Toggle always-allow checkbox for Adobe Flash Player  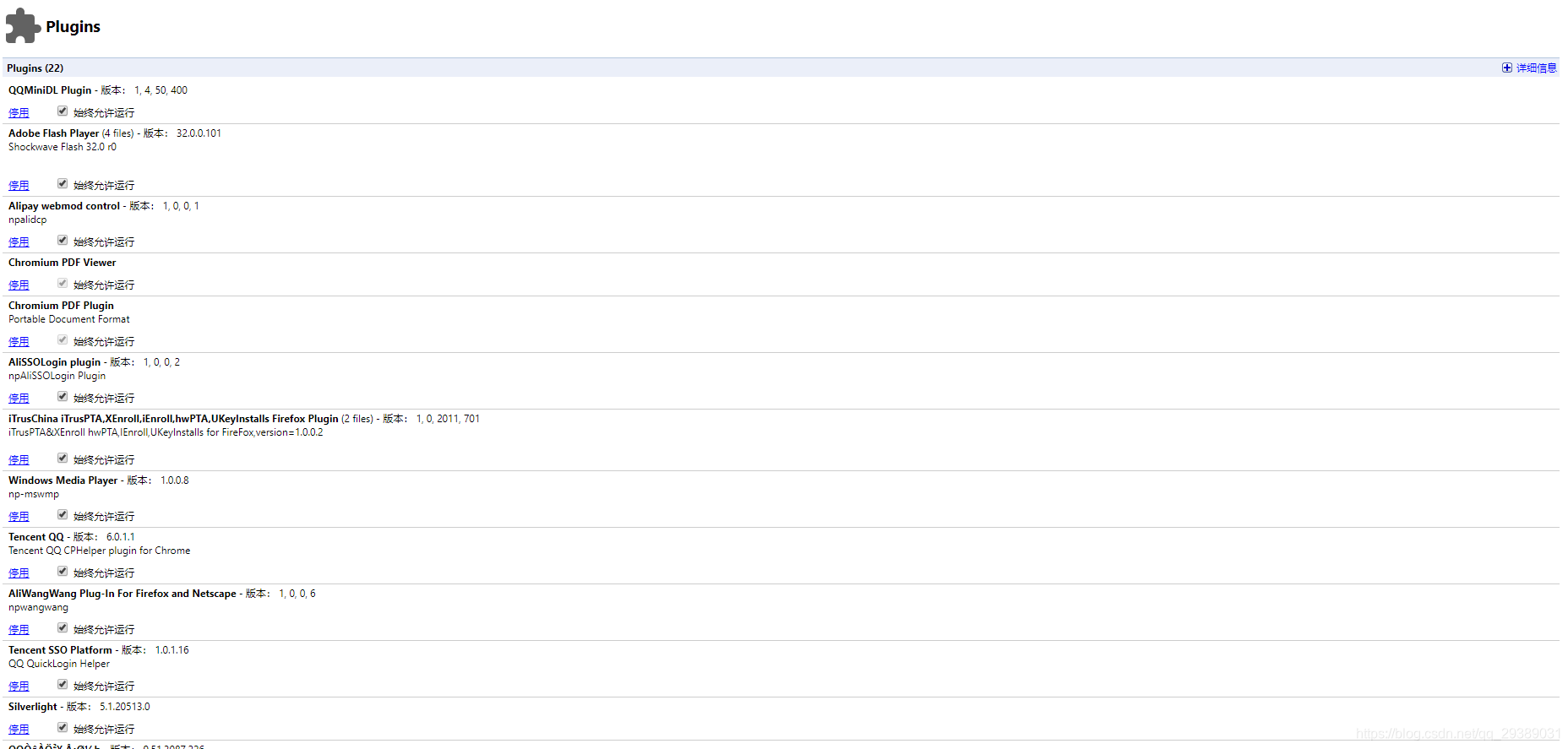click(63, 184)
